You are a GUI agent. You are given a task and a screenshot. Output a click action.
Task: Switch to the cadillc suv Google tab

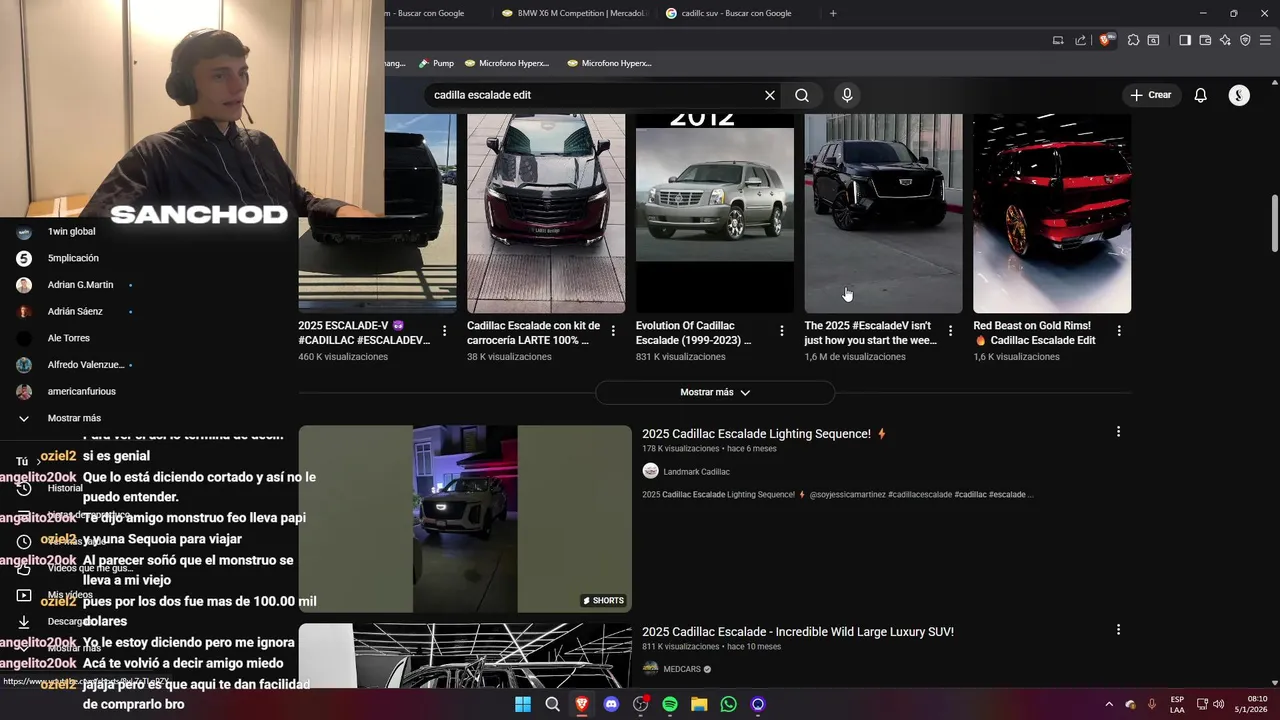736,13
